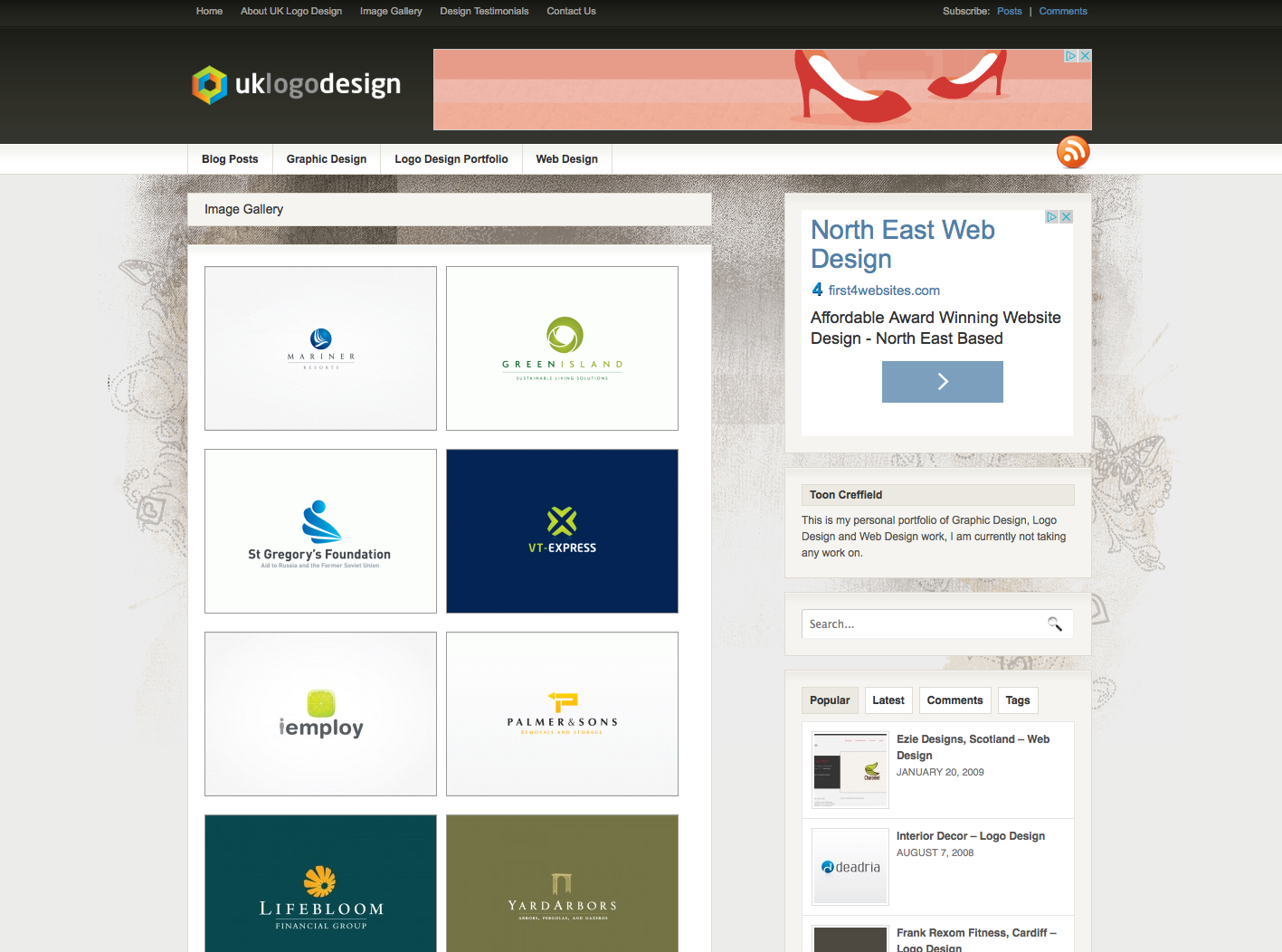Open About UK Logo Design page
Viewport: 1282px width, 952px height.
291,11
